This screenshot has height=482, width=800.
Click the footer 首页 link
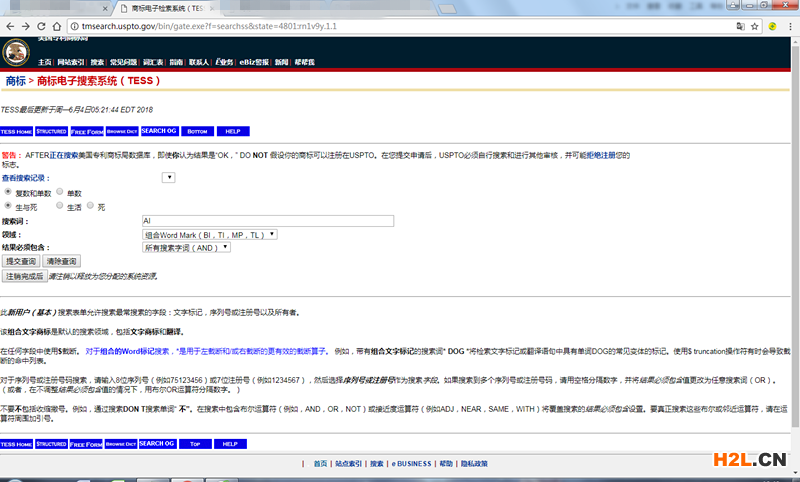(320, 464)
